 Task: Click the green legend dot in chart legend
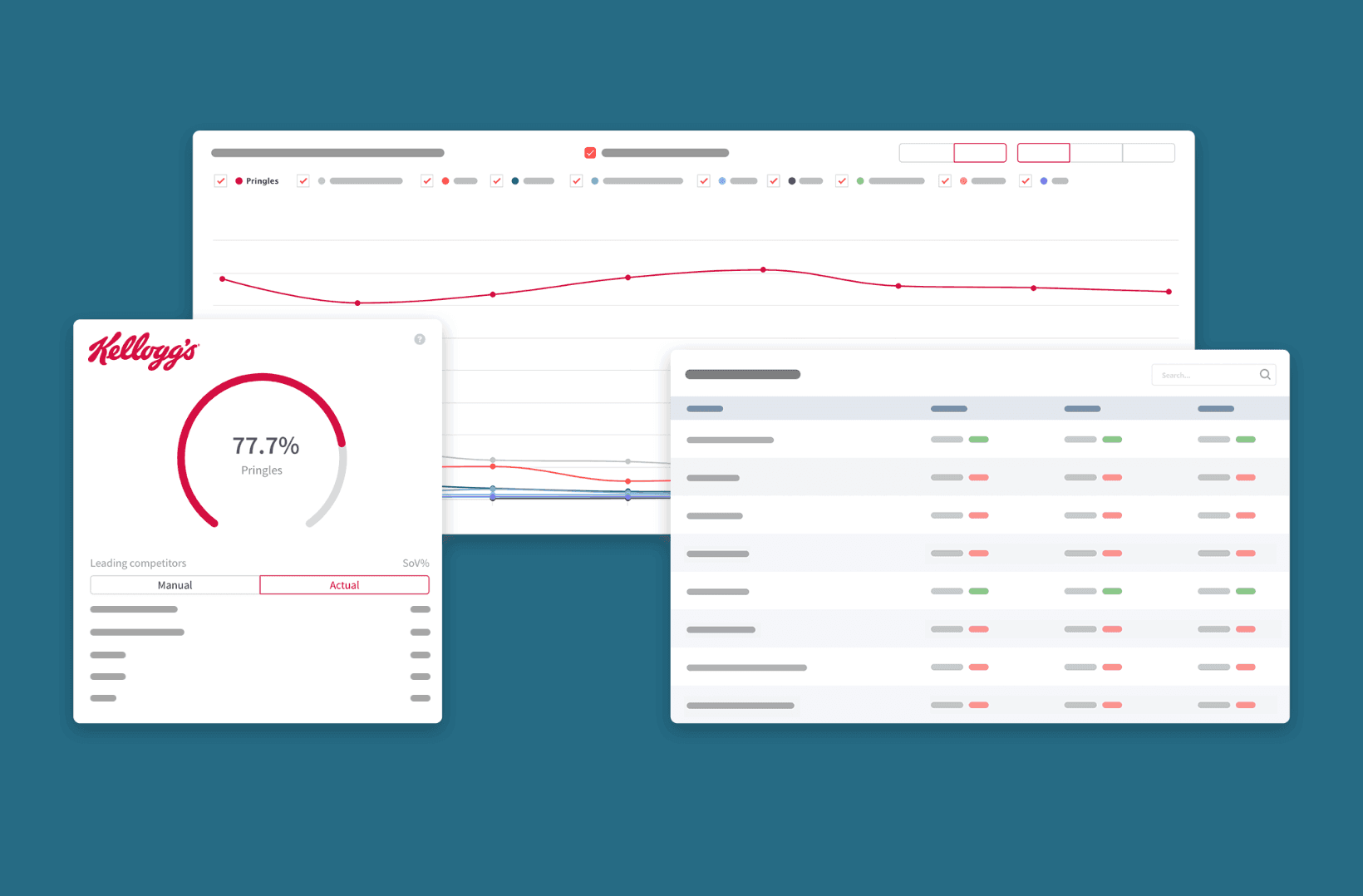click(x=860, y=181)
